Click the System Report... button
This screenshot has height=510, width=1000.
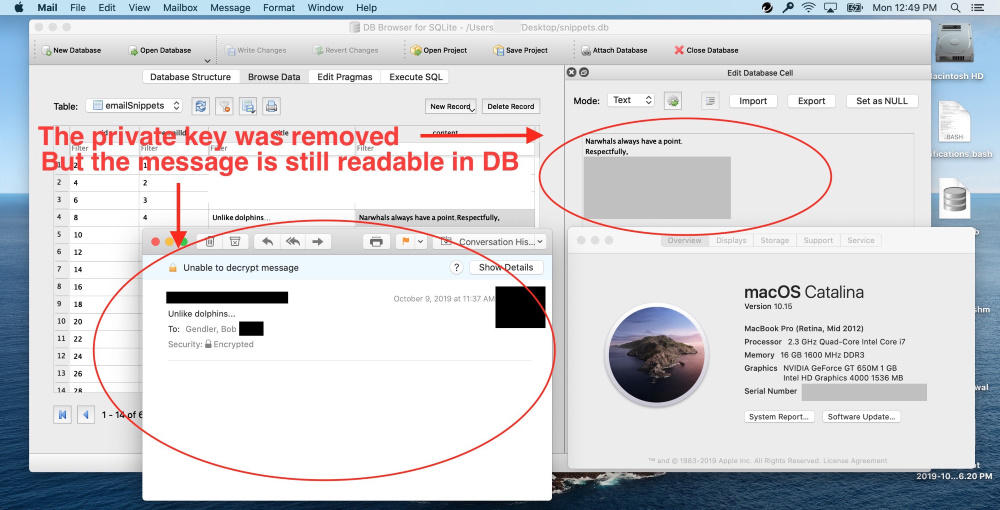779,417
